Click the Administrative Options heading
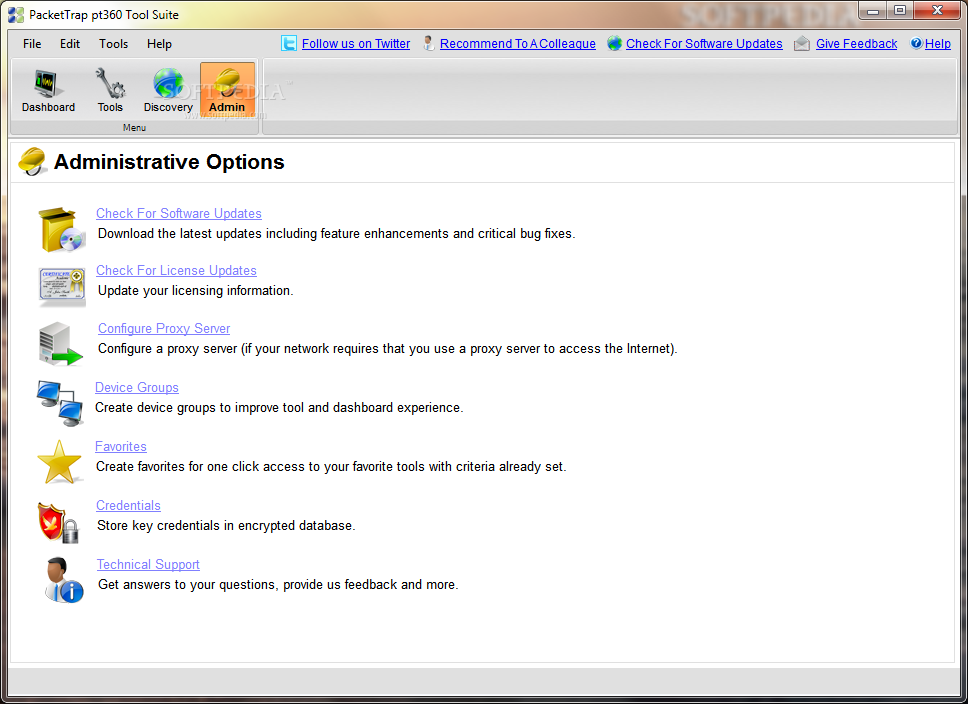 (x=169, y=162)
